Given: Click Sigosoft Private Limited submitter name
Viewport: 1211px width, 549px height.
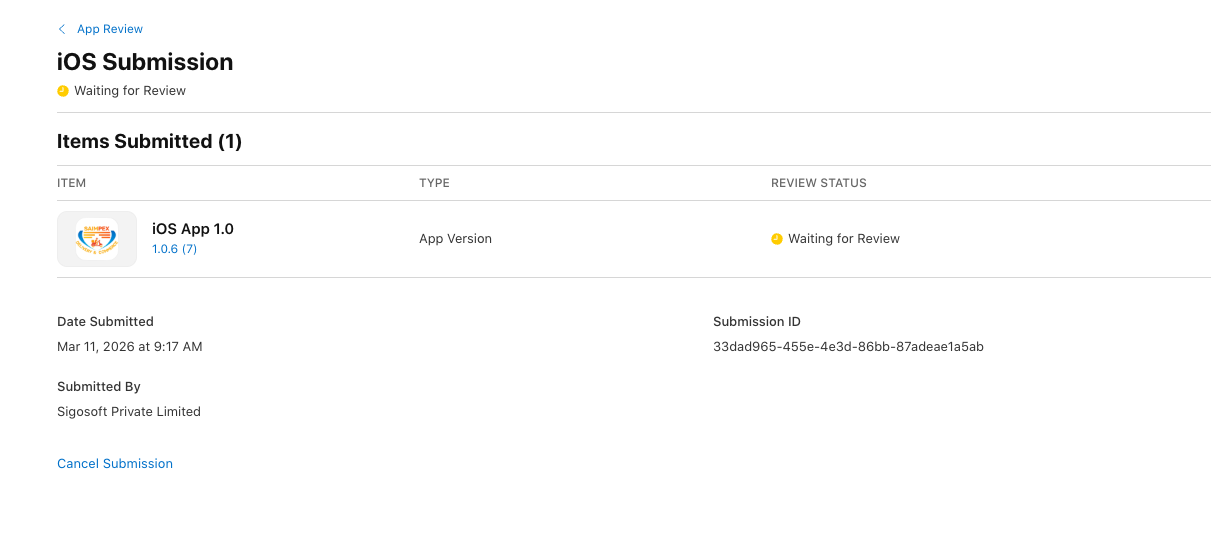Looking at the screenshot, I should coord(129,412).
